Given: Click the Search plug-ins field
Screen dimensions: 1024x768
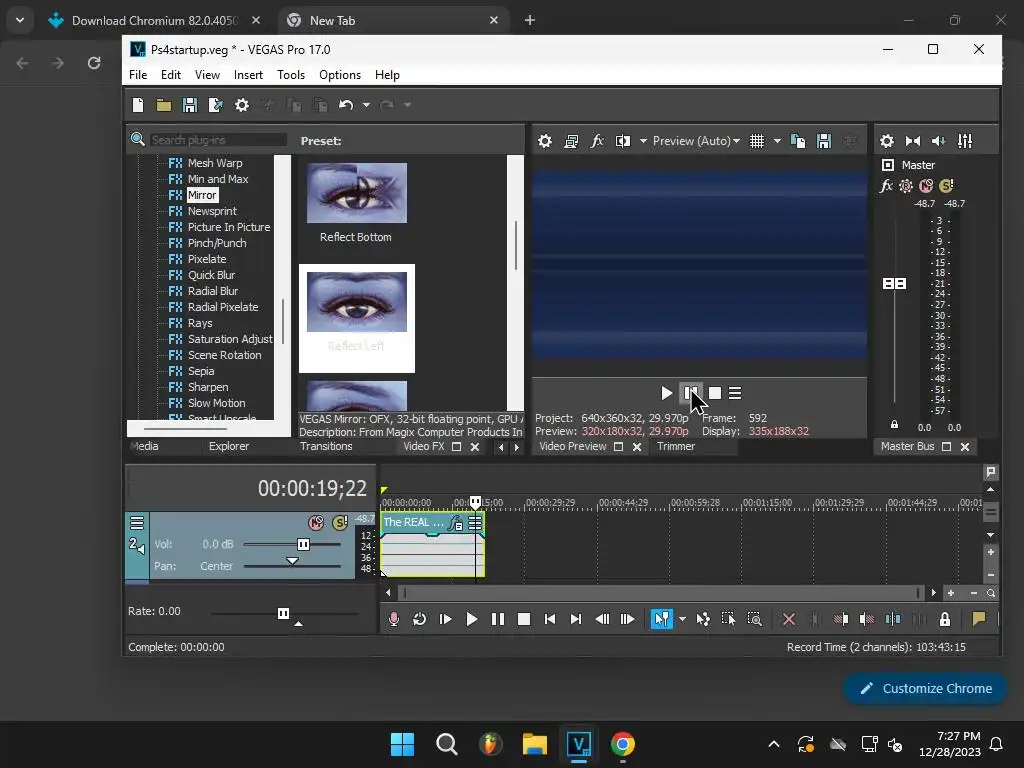Looking at the screenshot, I should tap(218, 140).
